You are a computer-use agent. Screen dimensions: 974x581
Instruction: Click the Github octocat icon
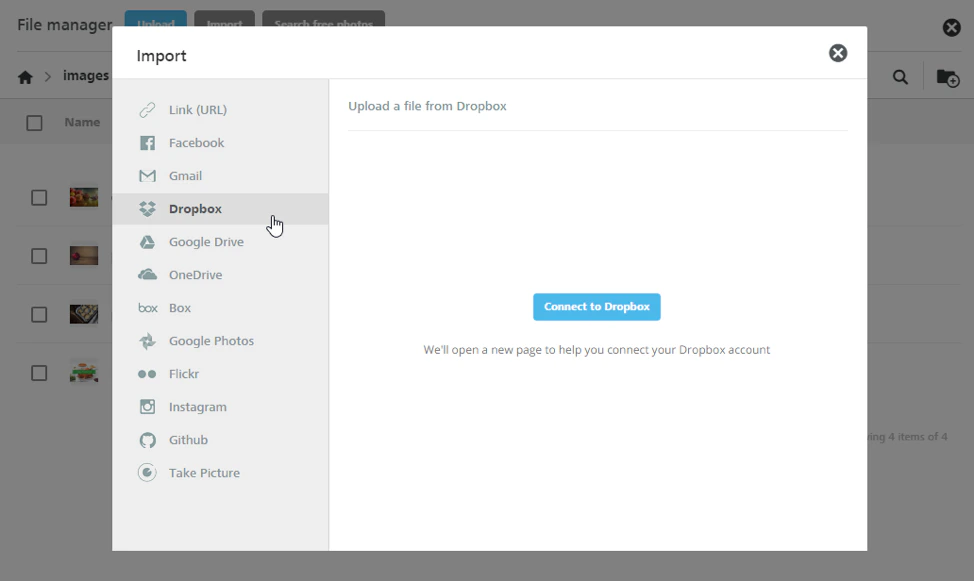pos(147,440)
